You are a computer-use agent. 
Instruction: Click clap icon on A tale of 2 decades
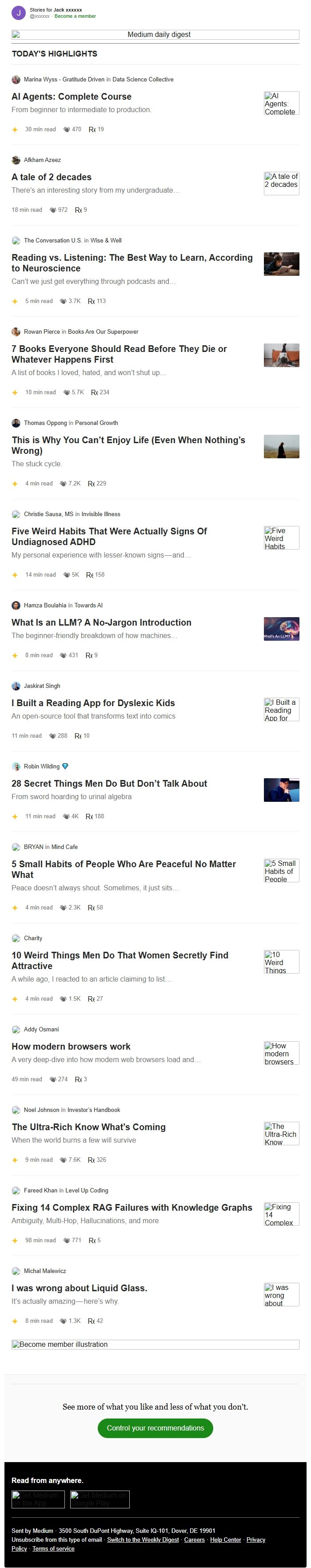click(x=52, y=210)
